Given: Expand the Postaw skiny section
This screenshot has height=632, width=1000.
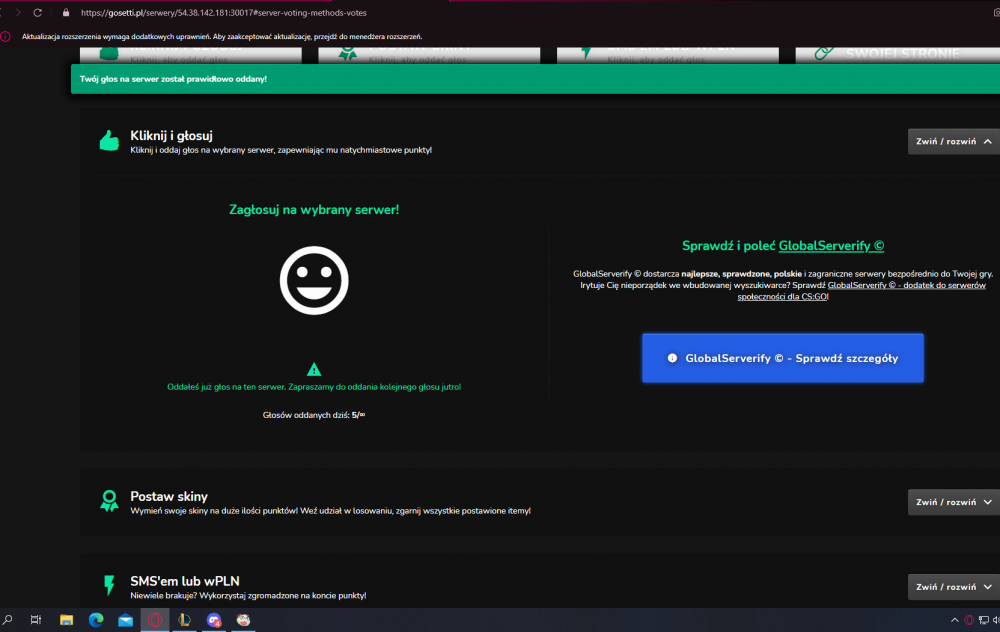Looking at the screenshot, I should (x=953, y=503).
